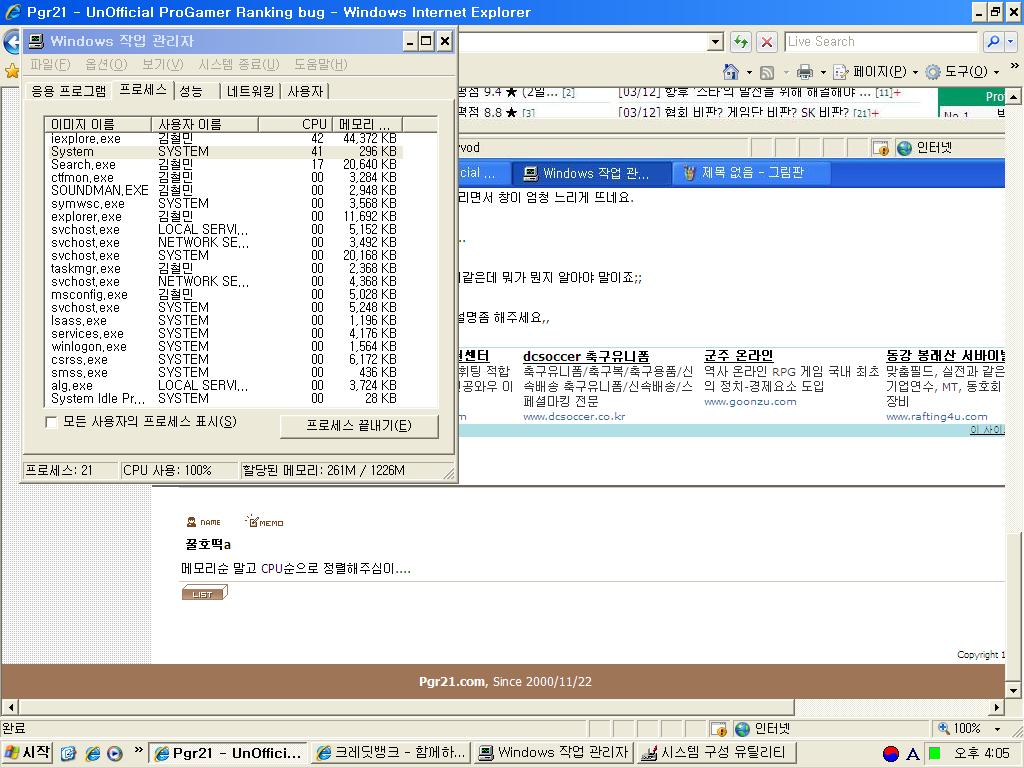Image resolution: width=1024 pixels, height=768 pixels.
Task: Expand the home button dropdown arrow
Action: [749, 72]
